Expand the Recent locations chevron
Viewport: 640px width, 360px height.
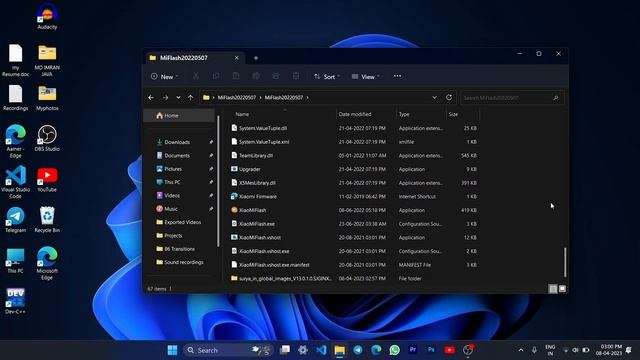[178, 98]
